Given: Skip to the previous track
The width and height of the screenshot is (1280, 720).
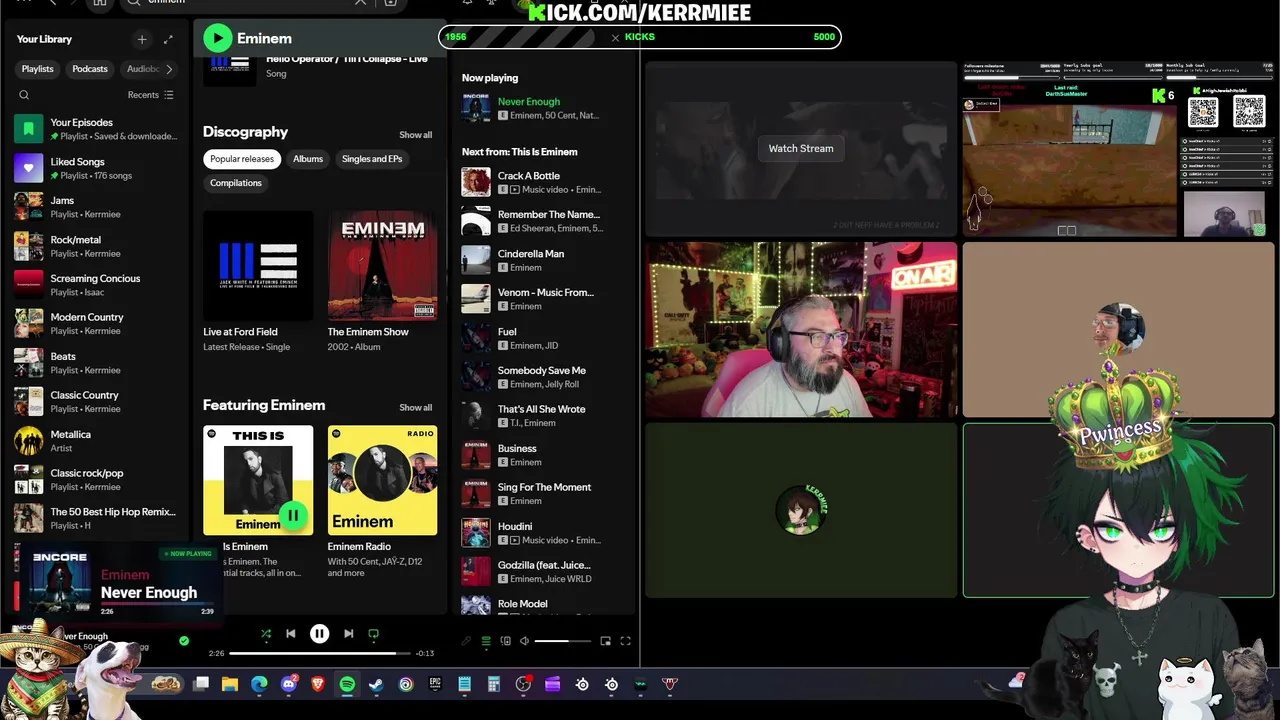Looking at the screenshot, I should [x=291, y=633].
